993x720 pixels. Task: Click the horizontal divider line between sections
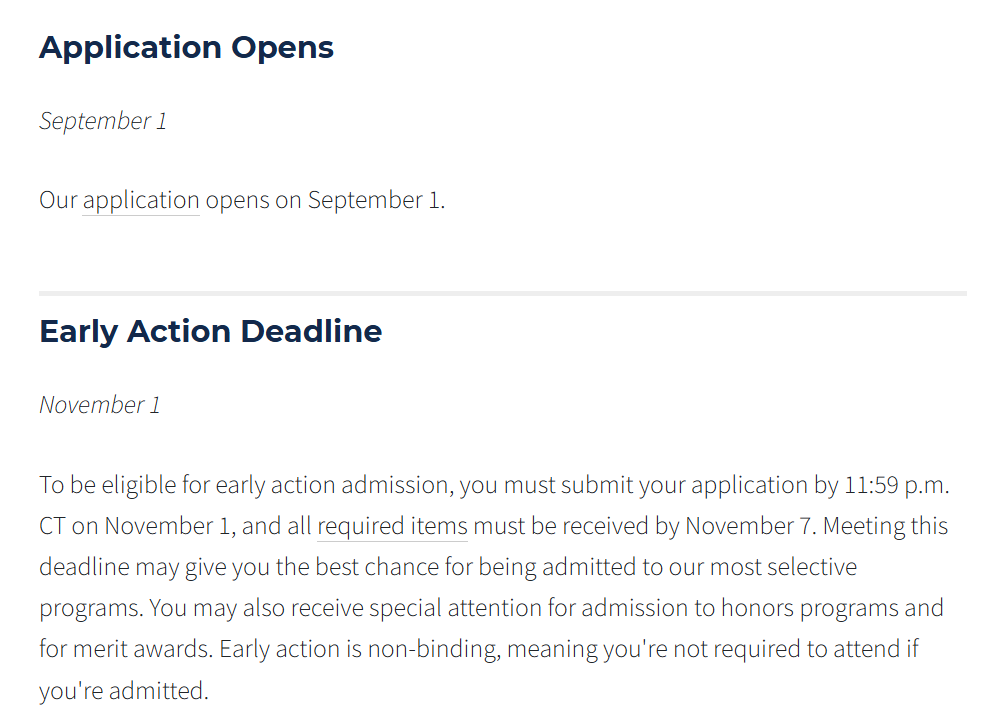pyautogui.click(x=502, y=293)
